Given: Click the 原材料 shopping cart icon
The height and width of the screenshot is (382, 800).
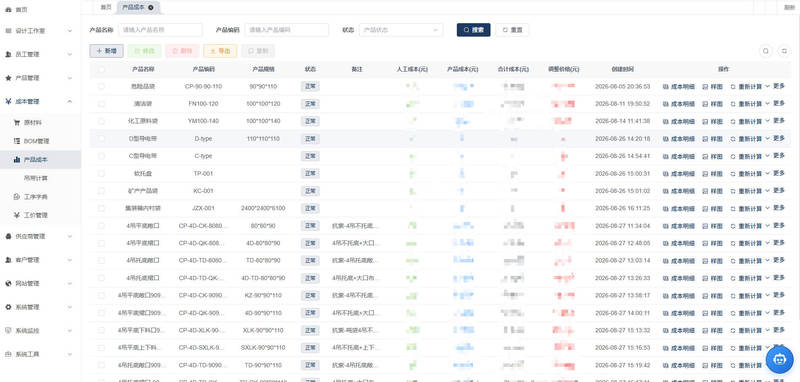Looking at the screenshot, I should coord(16,122).
